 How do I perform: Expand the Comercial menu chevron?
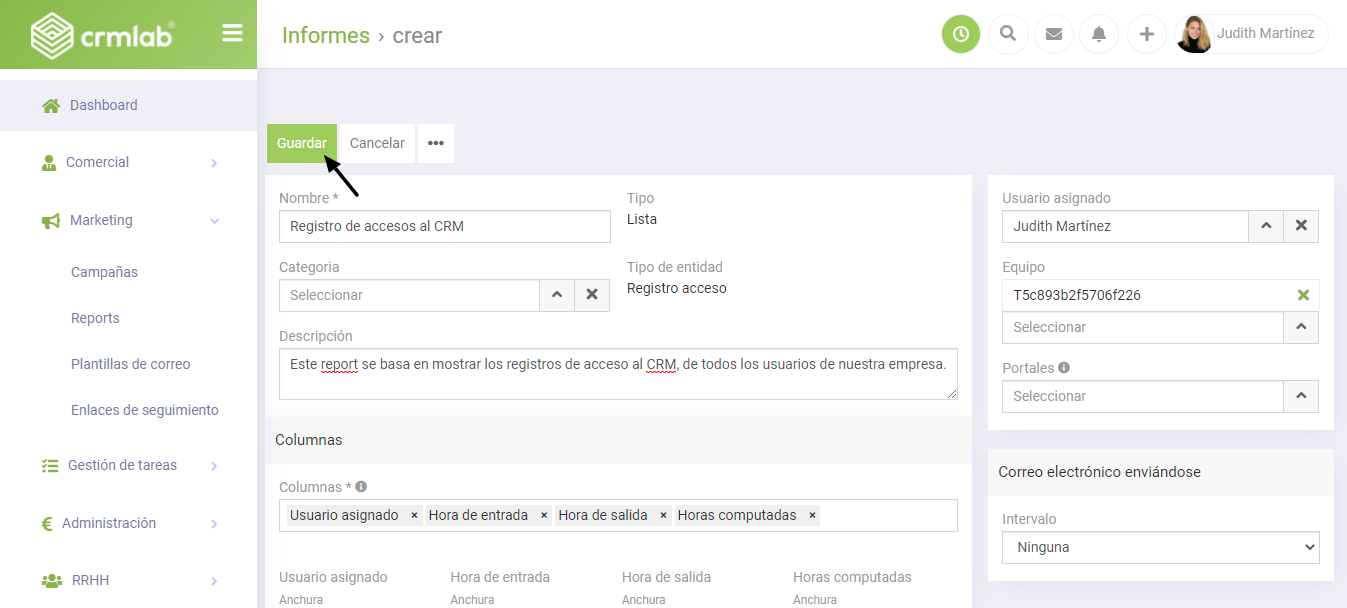point(214,163)
